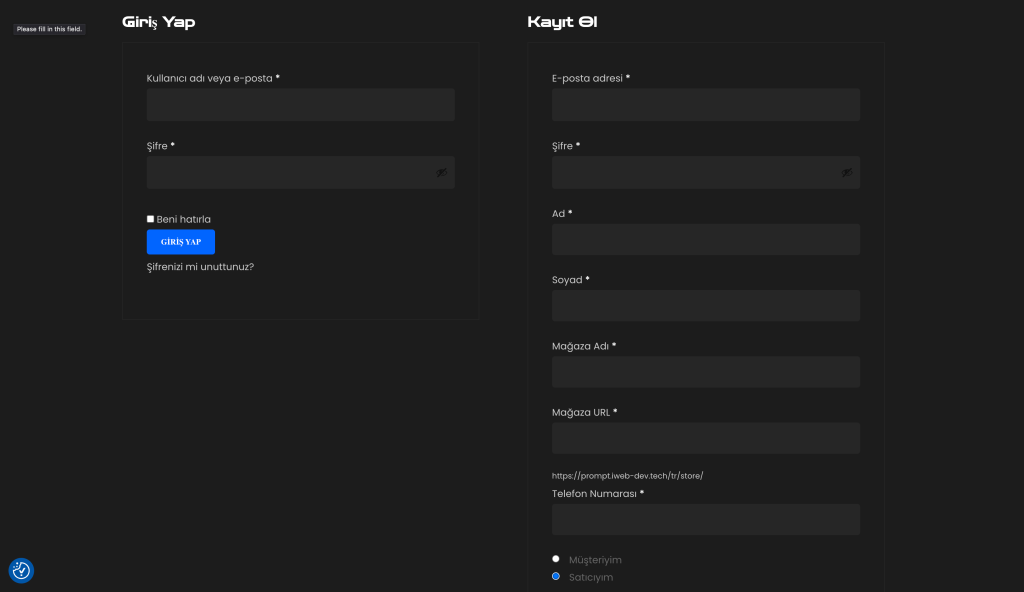Image resolution: width=1024 pixels, height=592 pixels.
Task: Select the Satıcıyım radio option
Action: pos(556,576)
